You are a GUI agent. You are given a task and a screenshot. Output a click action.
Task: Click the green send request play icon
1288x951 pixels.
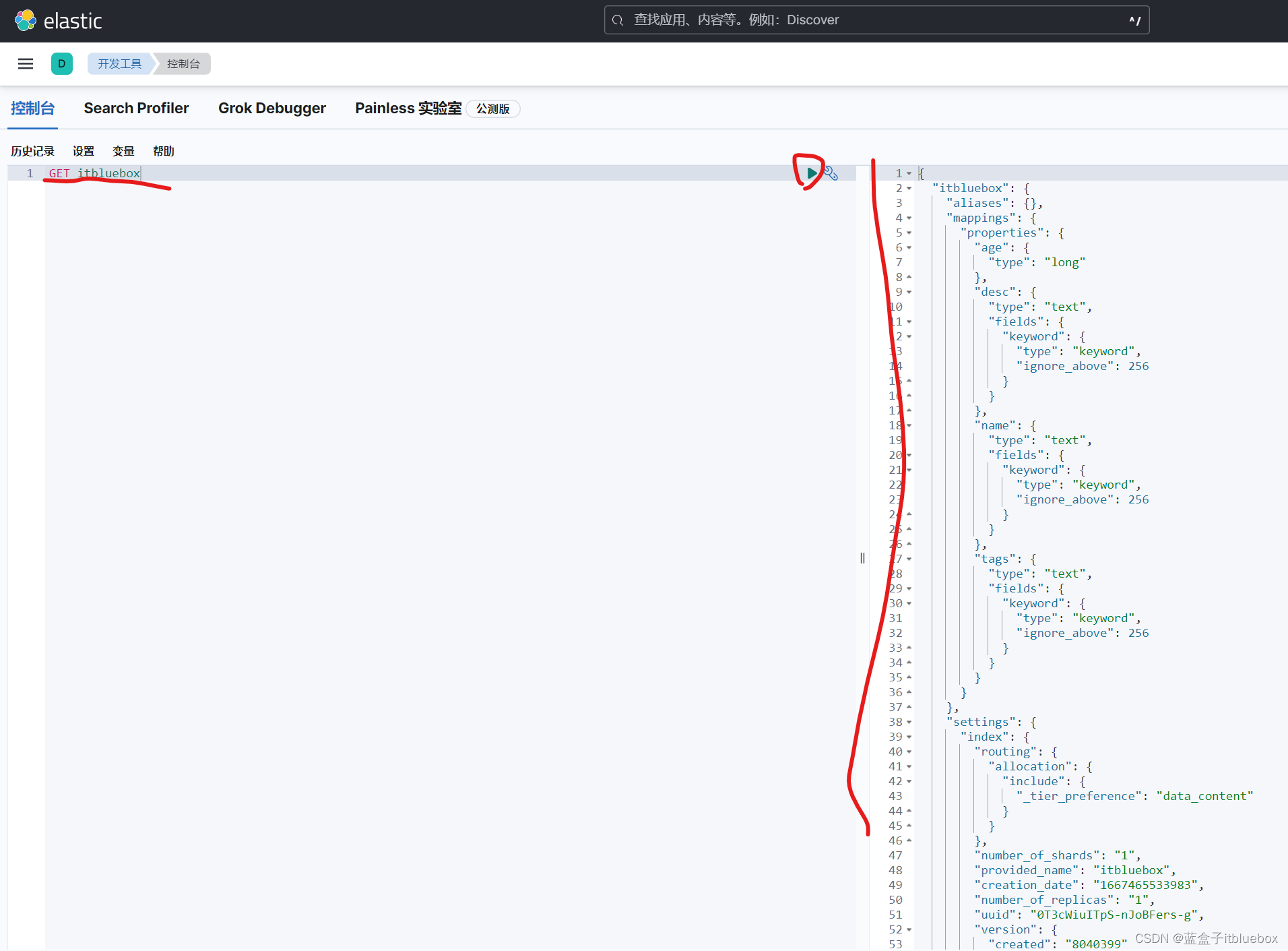(x=812, y=173)
